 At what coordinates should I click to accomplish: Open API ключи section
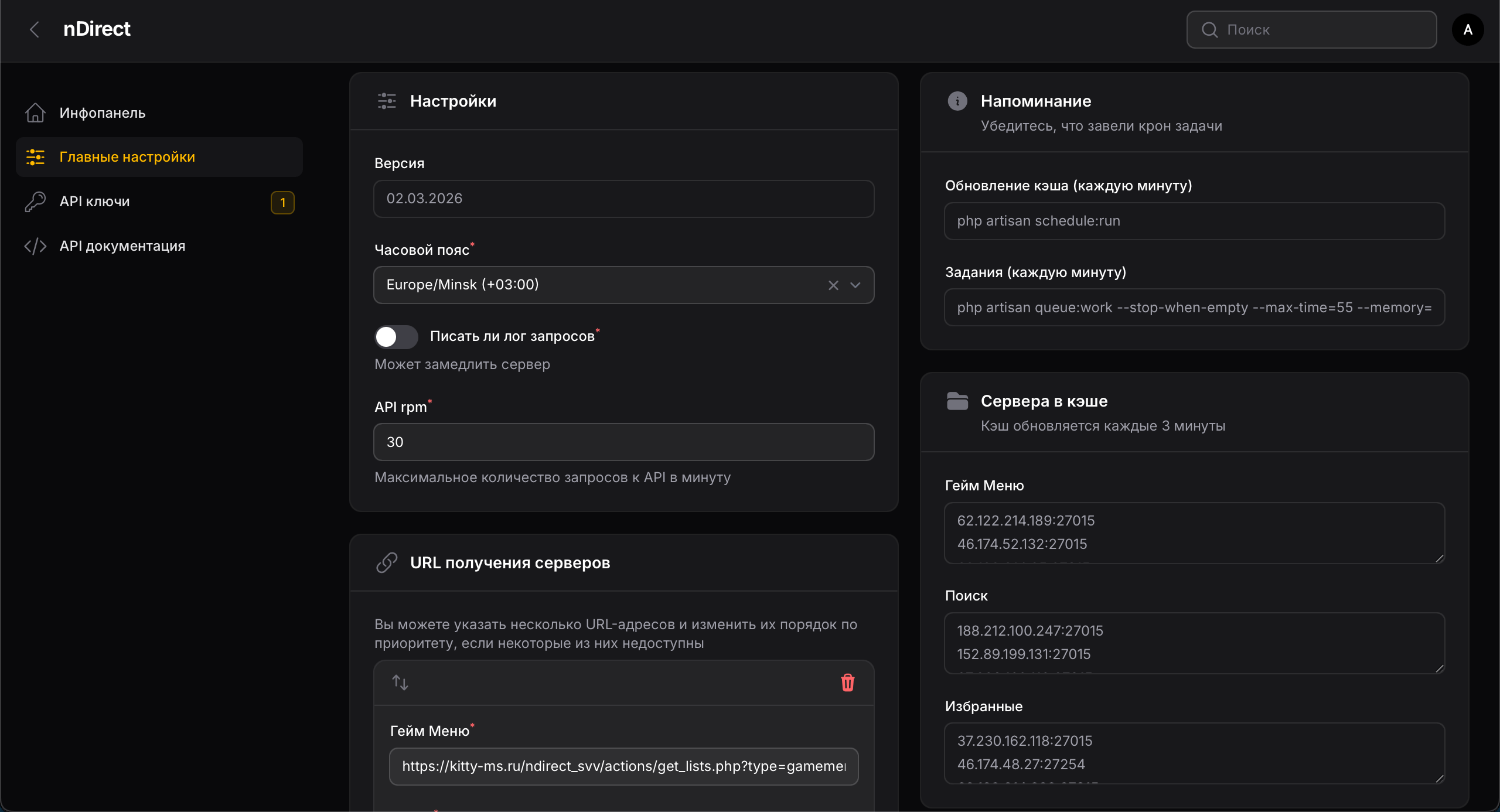pyautogui.click(x=95, y=202)
